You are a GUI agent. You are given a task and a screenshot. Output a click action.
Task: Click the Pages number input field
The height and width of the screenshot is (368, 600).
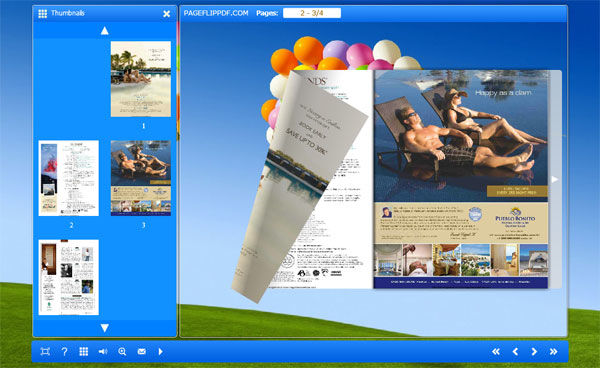point(312,13)
